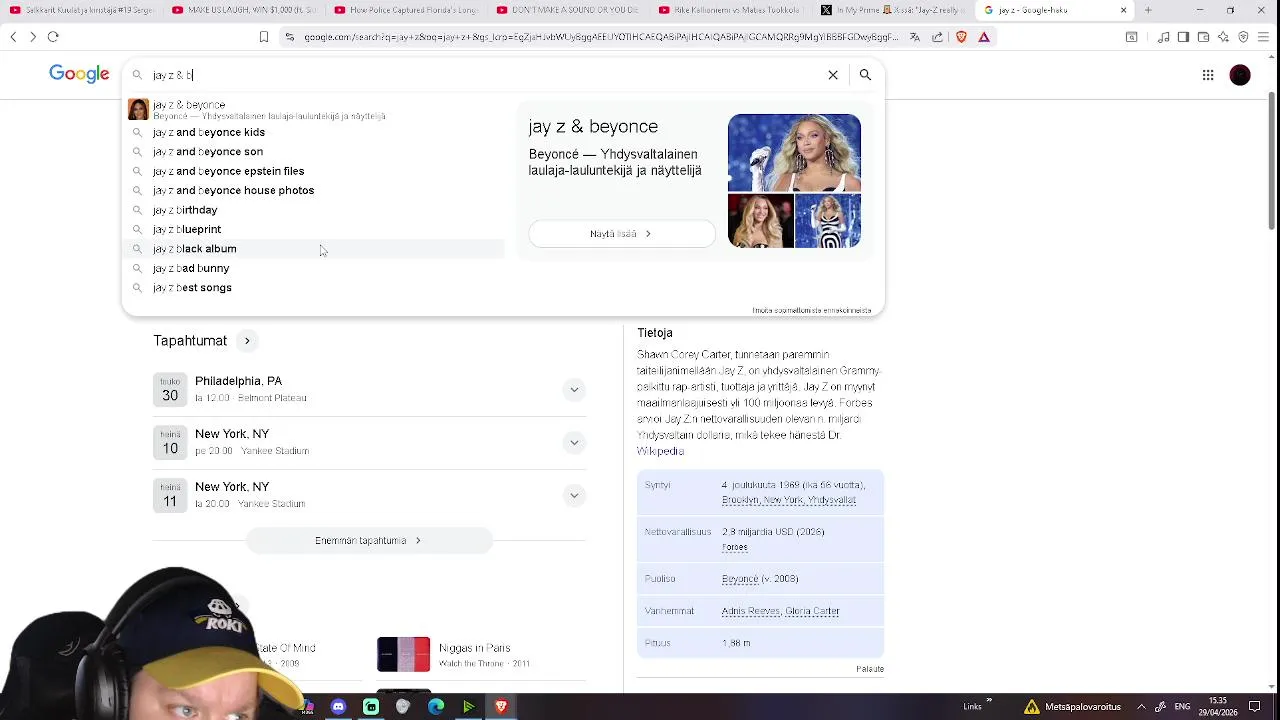Click Näytä lisää button in Beyoncé card
The image size is (1280, 720).
click(x=621, y=234)
